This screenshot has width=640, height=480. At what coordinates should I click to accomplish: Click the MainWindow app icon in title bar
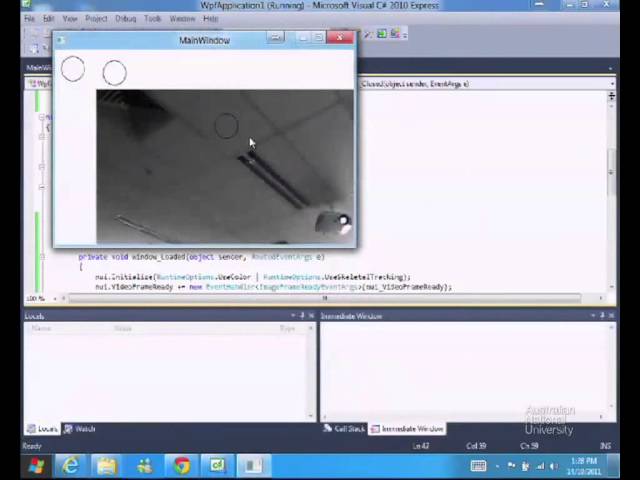pos(61,40)
